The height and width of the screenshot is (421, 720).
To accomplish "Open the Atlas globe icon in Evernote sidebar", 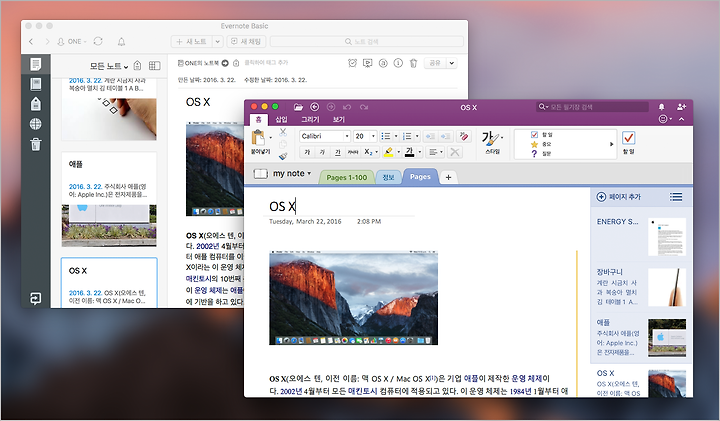I will [35, 124].
